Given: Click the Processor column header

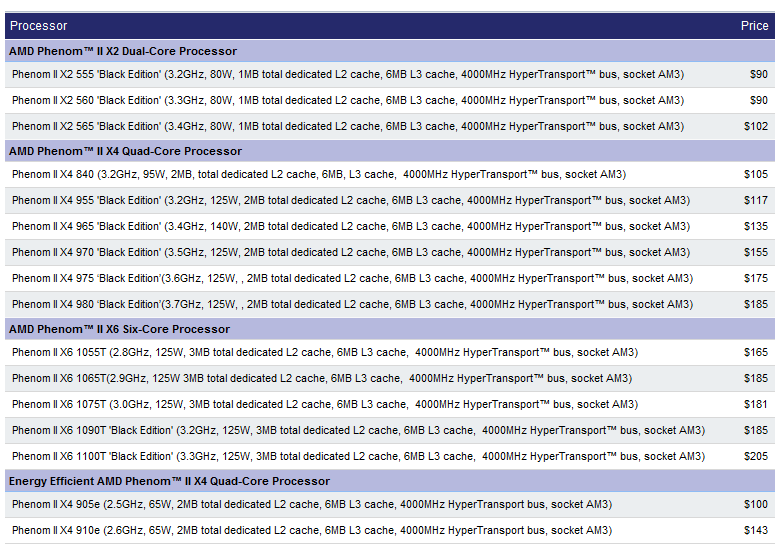Looking at the screenshot, I should click(38, 26).
